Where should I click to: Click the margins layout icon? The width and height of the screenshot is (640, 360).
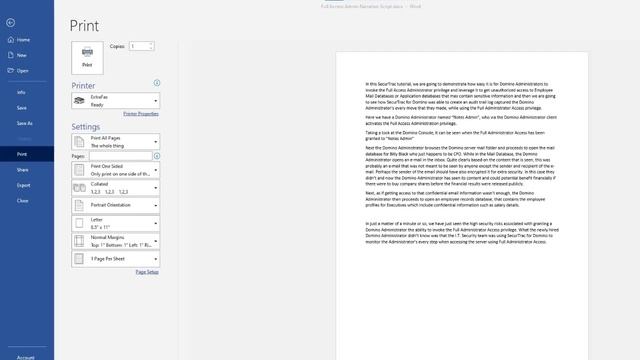click(79, 241)
